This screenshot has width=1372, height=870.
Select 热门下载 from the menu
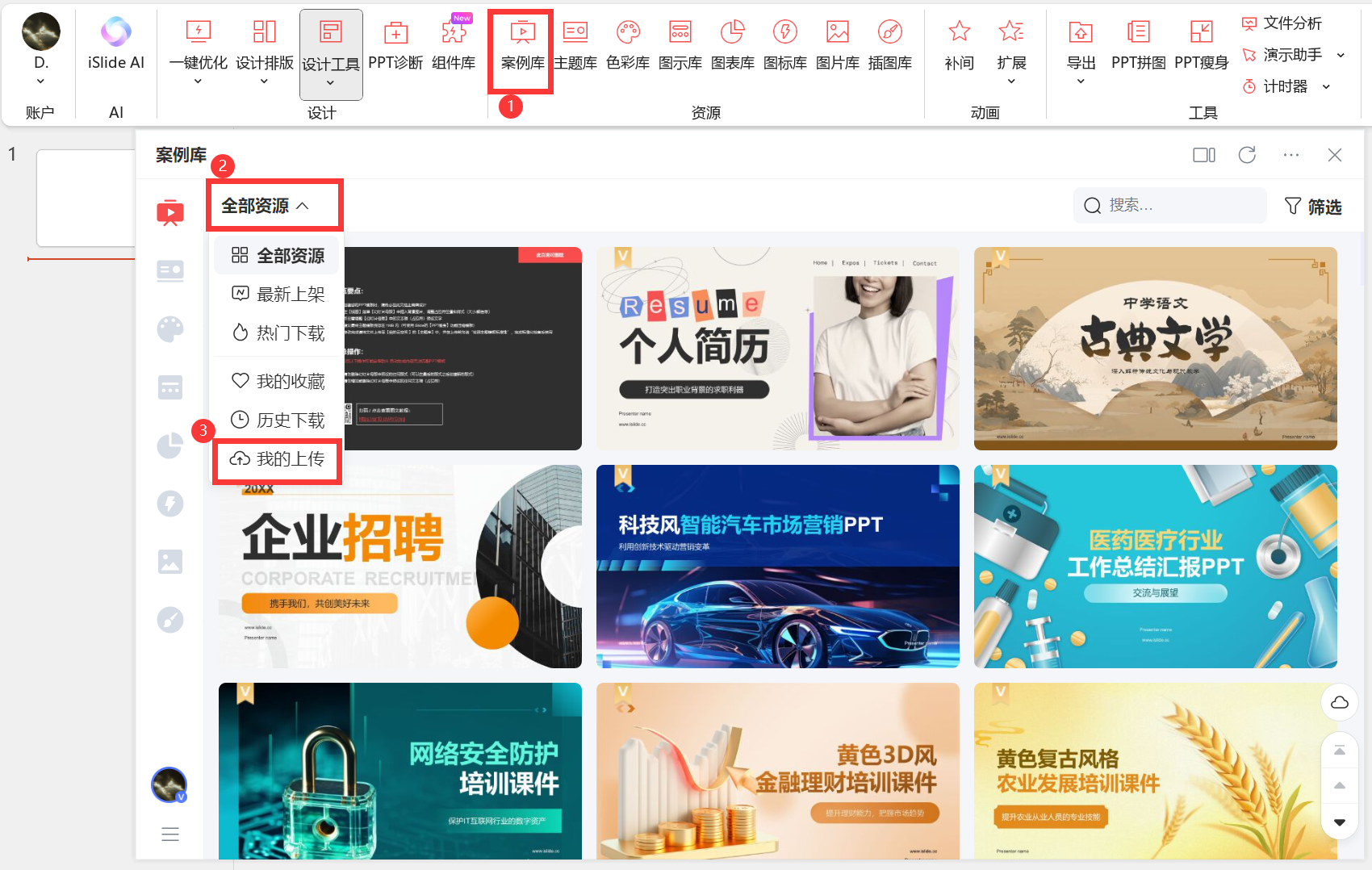278,333
